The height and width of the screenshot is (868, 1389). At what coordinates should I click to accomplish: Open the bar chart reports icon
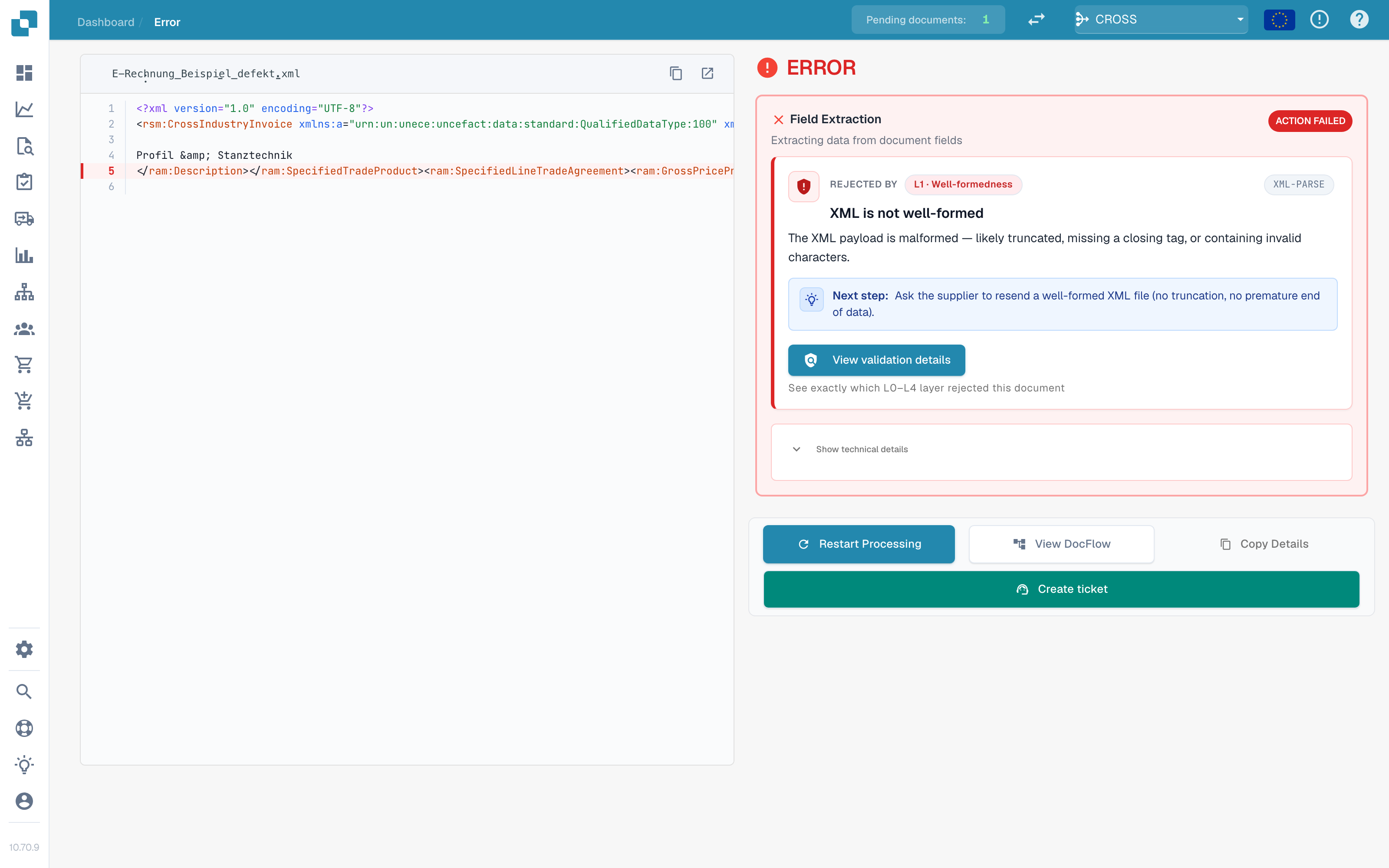pyautogui.click(x=24, y=255)
